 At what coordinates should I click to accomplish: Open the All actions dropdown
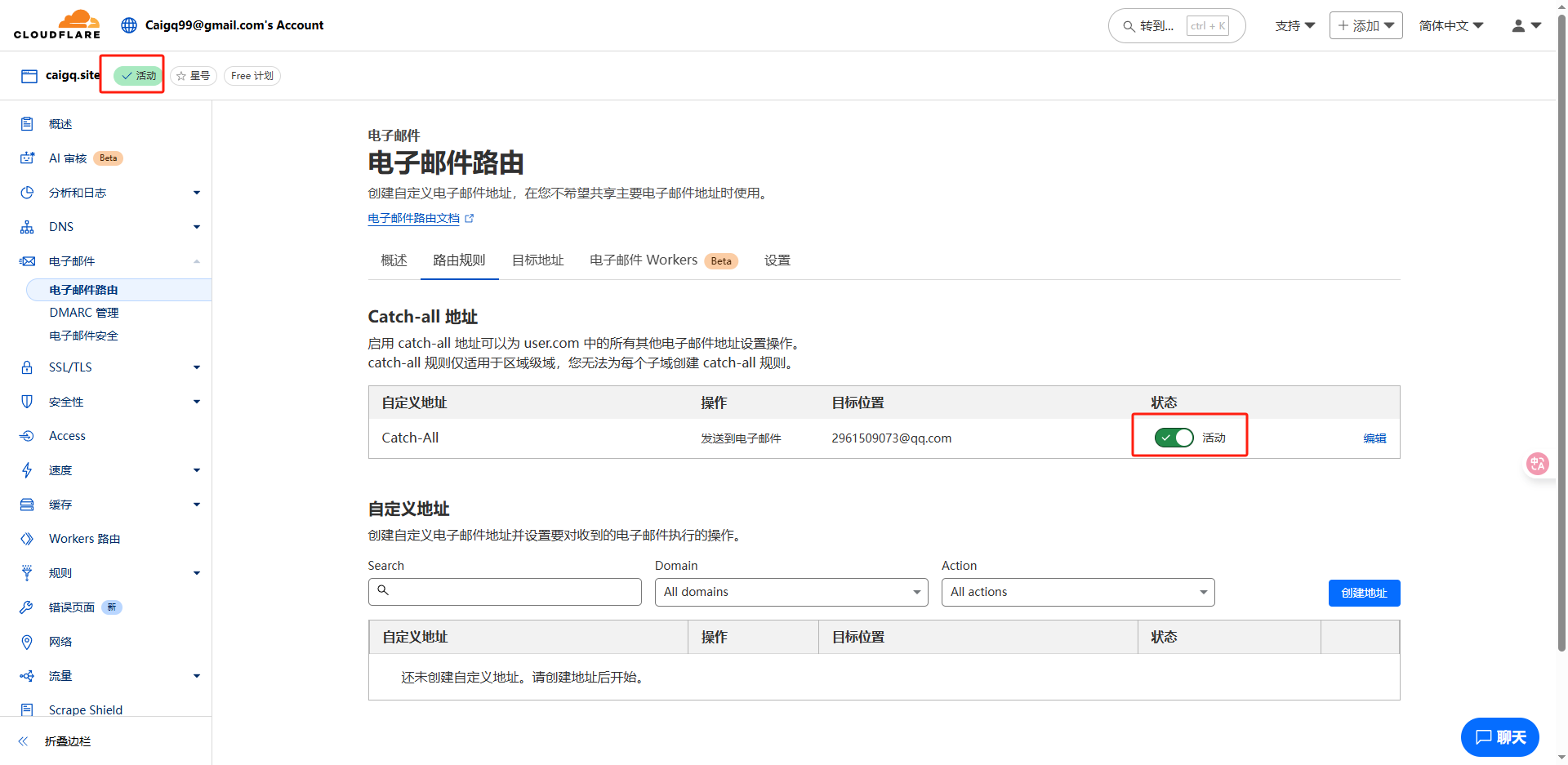(x=1077, y=592)
